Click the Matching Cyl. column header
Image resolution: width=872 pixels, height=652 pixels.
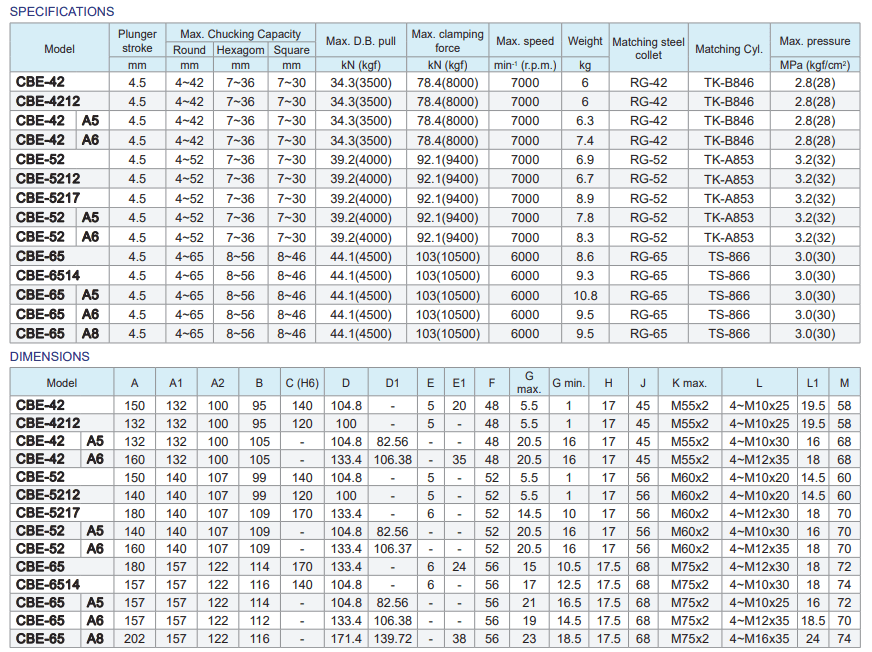coord(729,49)
